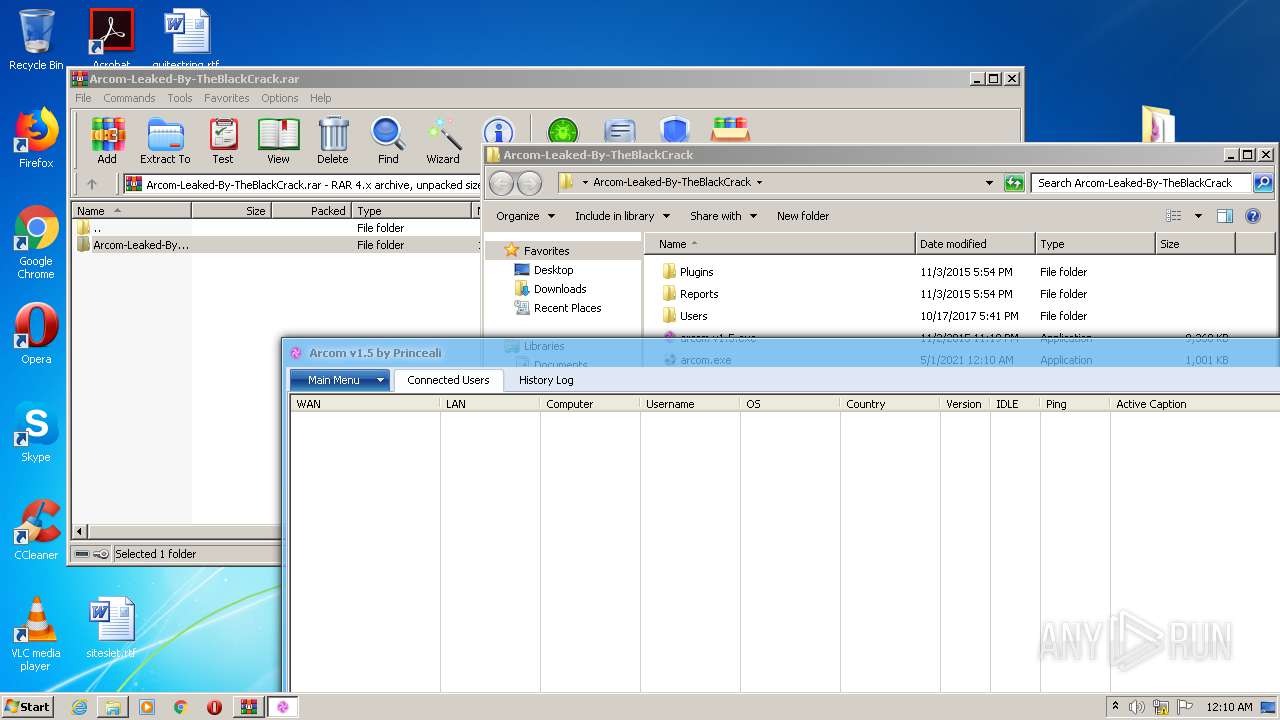The image size is (1280, 720).
Task: Click the Explorer back navigation arrow
Action: pos(501,183)
